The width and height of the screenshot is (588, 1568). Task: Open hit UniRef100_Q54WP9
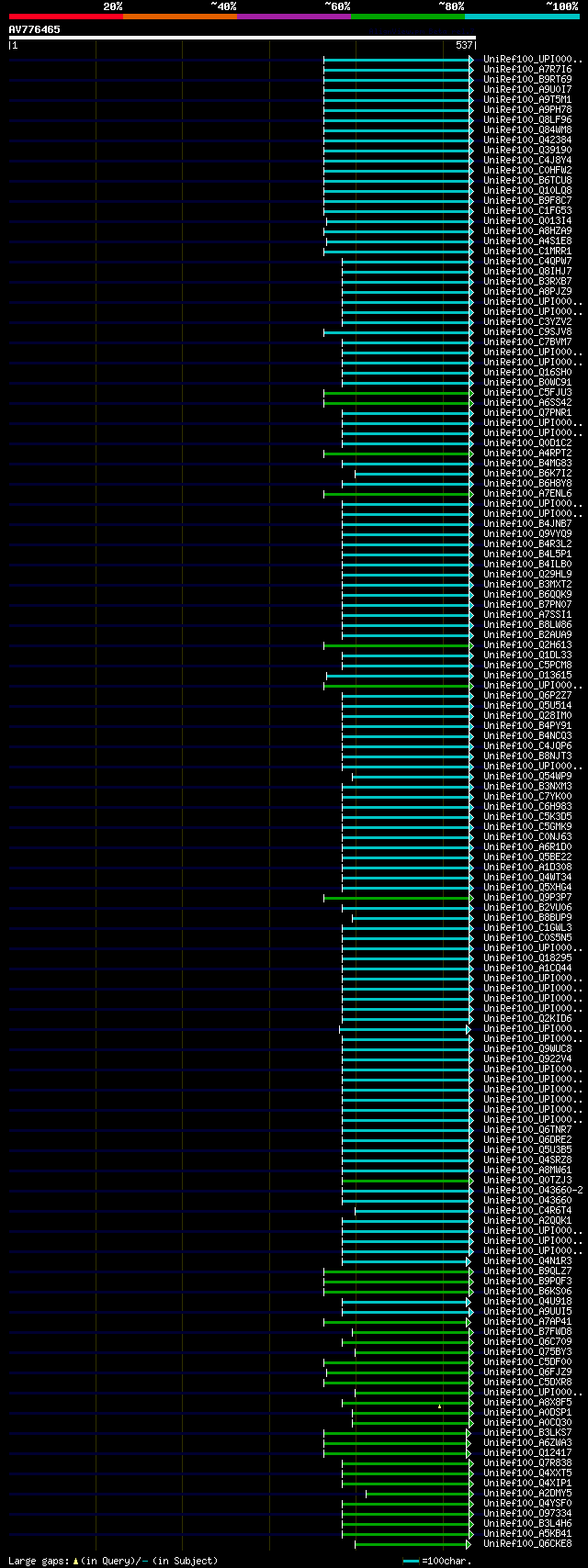[527, 776]
